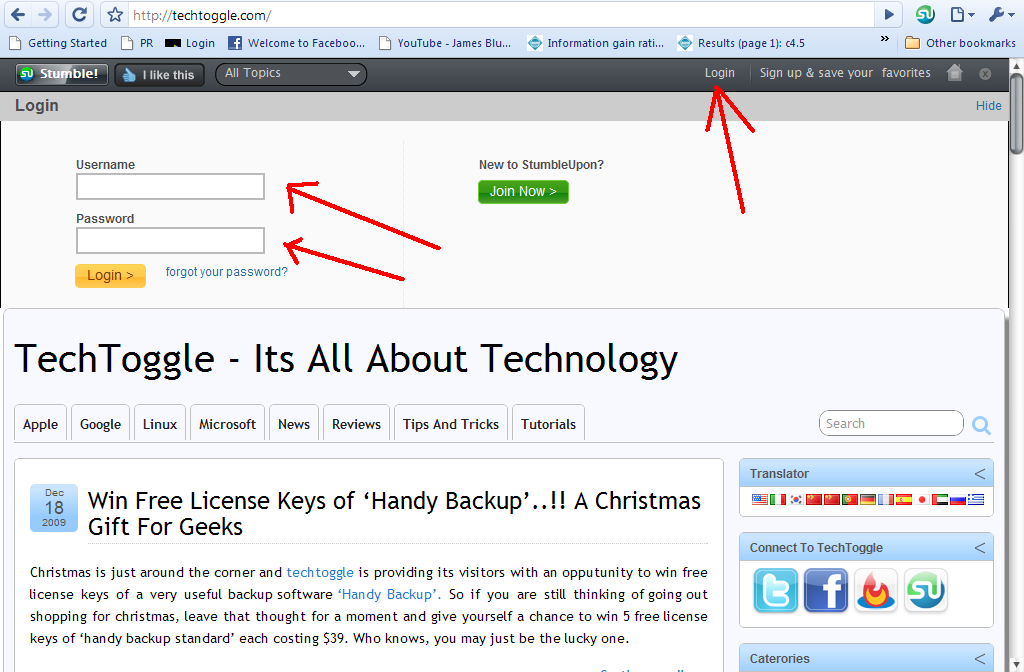Translate using the US flag
Viewport: 1024px width, 672px height.
[760, 500]
